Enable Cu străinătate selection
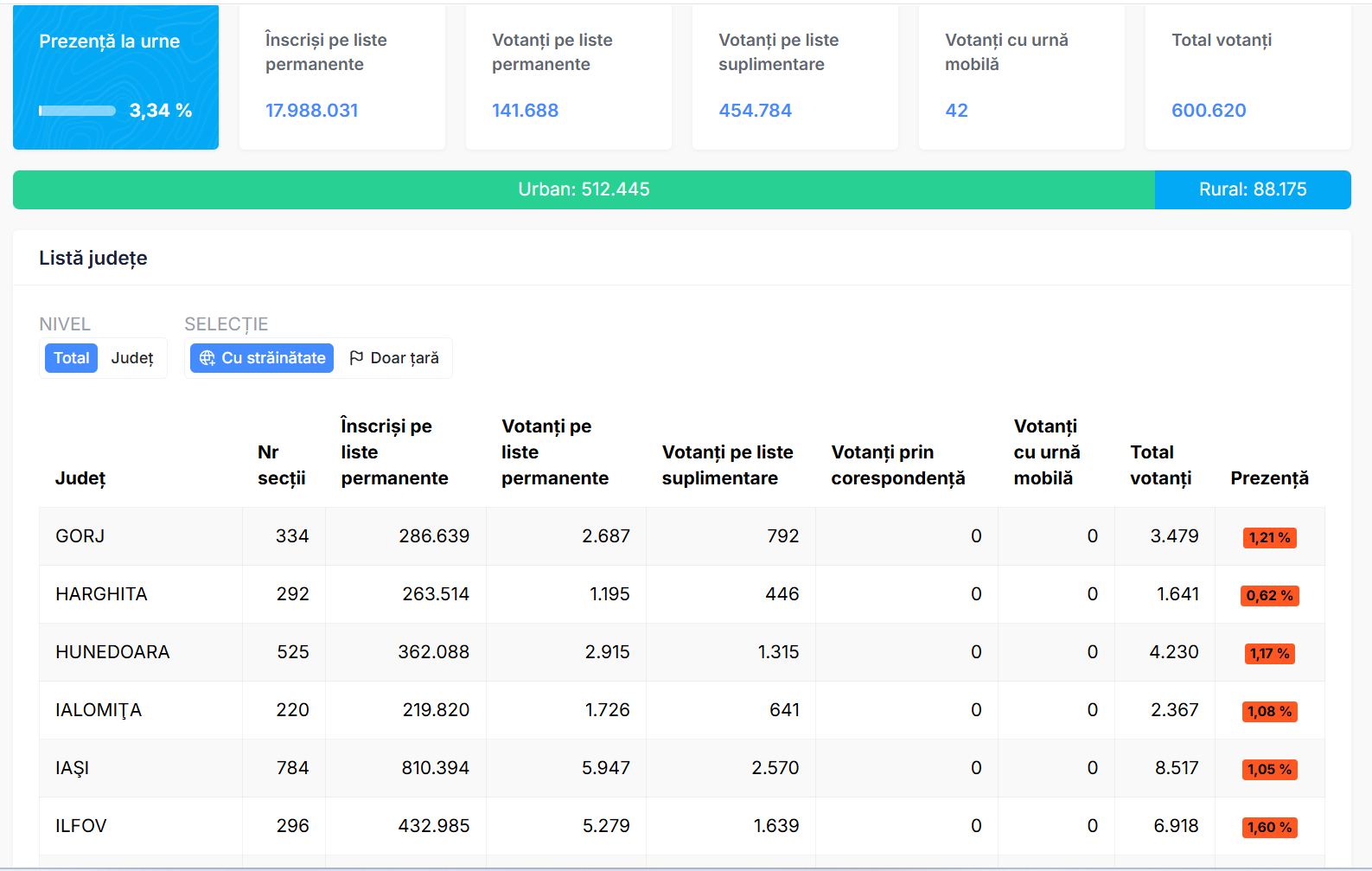Viewport: 1372px width, 871px height. pyautogui.click(x=262, y=358)
